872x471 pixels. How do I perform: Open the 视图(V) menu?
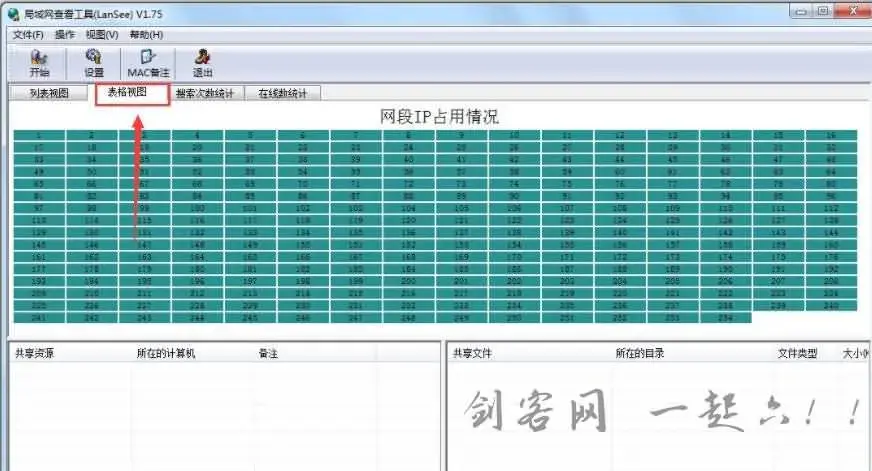102,34
